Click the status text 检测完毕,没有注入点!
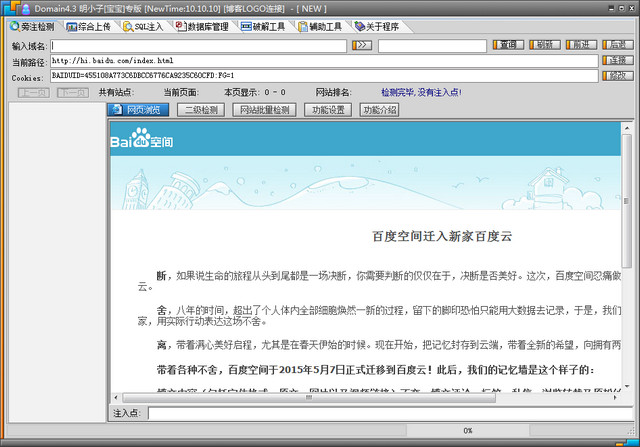This screenshot has width=640, height=447. (x=421, y=93)
